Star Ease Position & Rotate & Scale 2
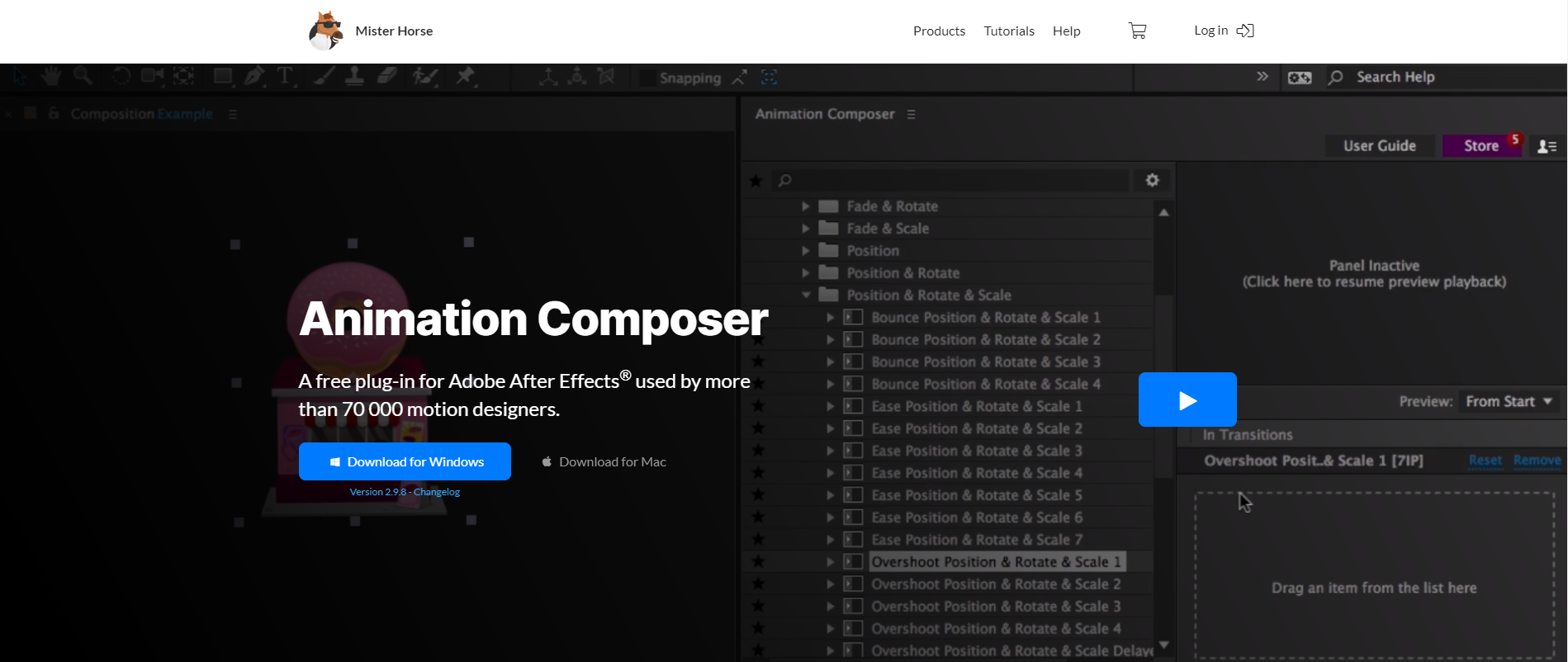The width and height of the screenshot is (1568, 662). [758, 428]
